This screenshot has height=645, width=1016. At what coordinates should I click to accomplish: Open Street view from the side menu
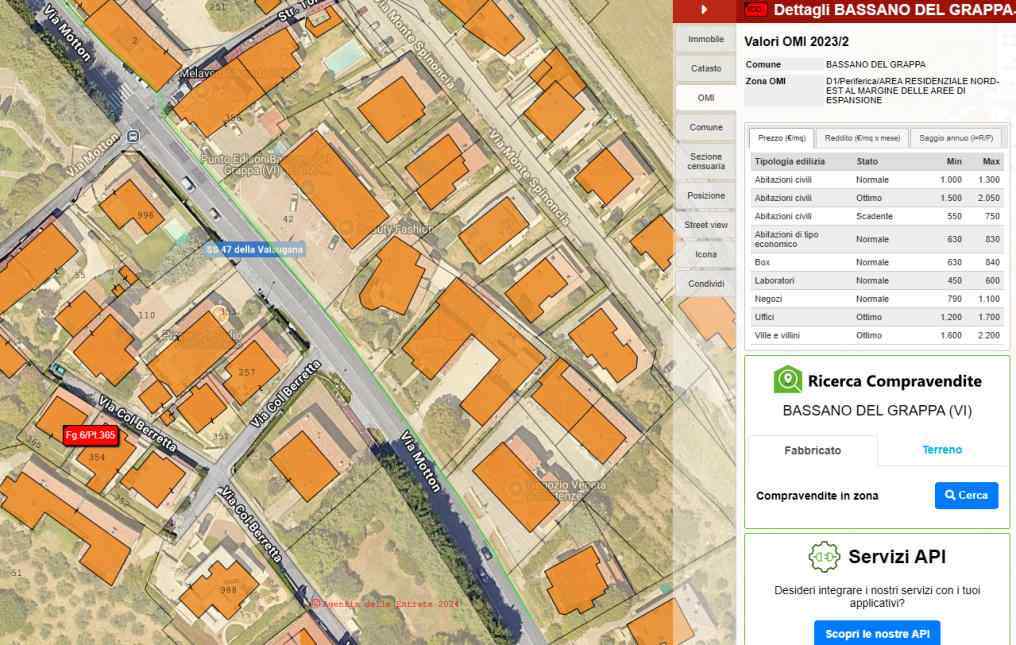tap(706, 225)
